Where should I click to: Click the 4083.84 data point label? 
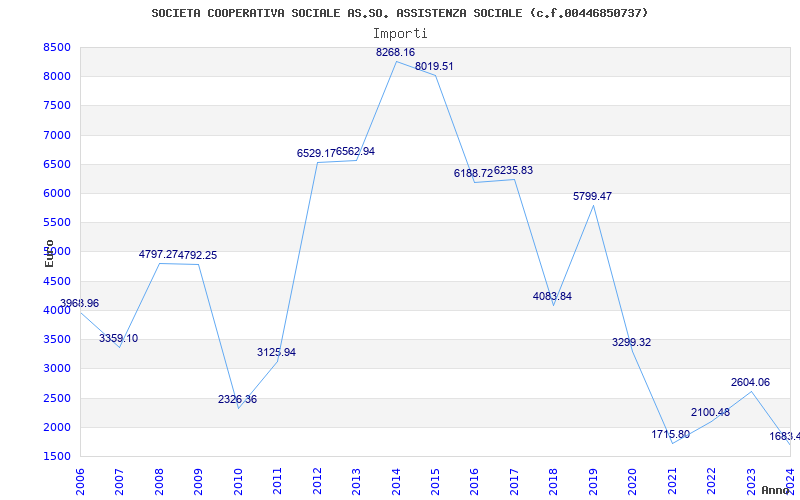553,296
